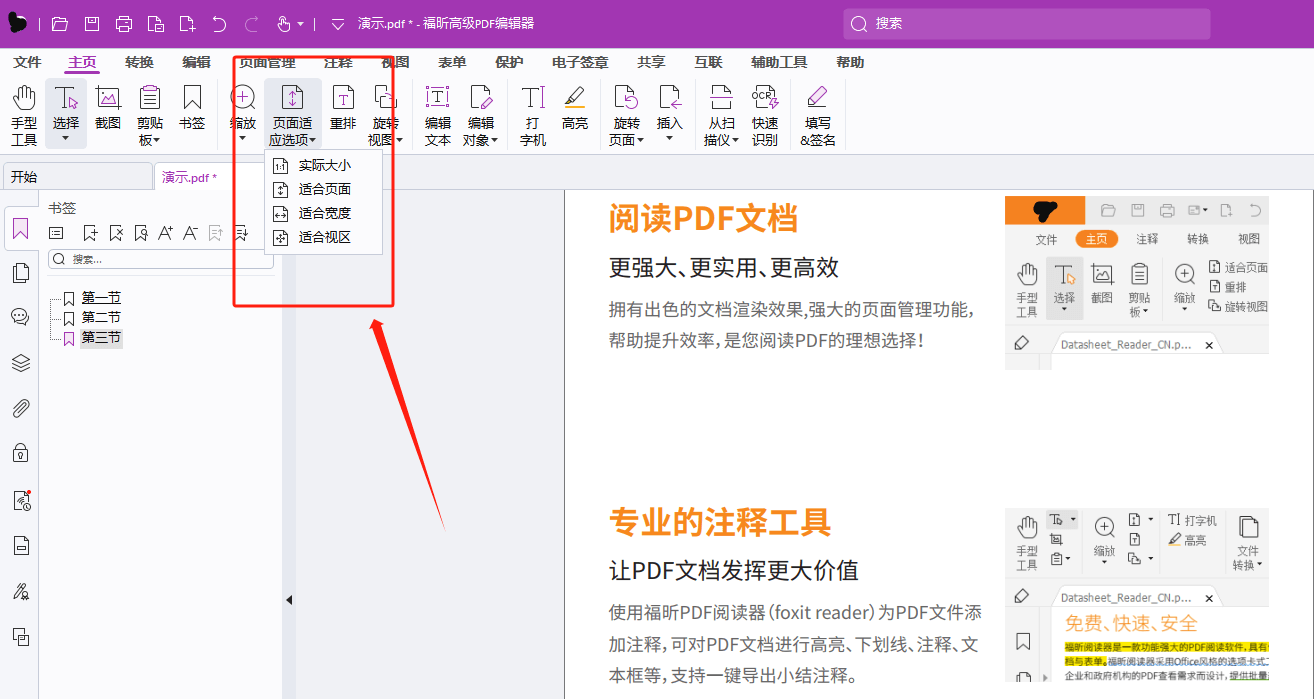Viewport: 1314px width, 699px height.
Task: Switch to the 表单 ribbon tab
Action: tap(452, 62)
